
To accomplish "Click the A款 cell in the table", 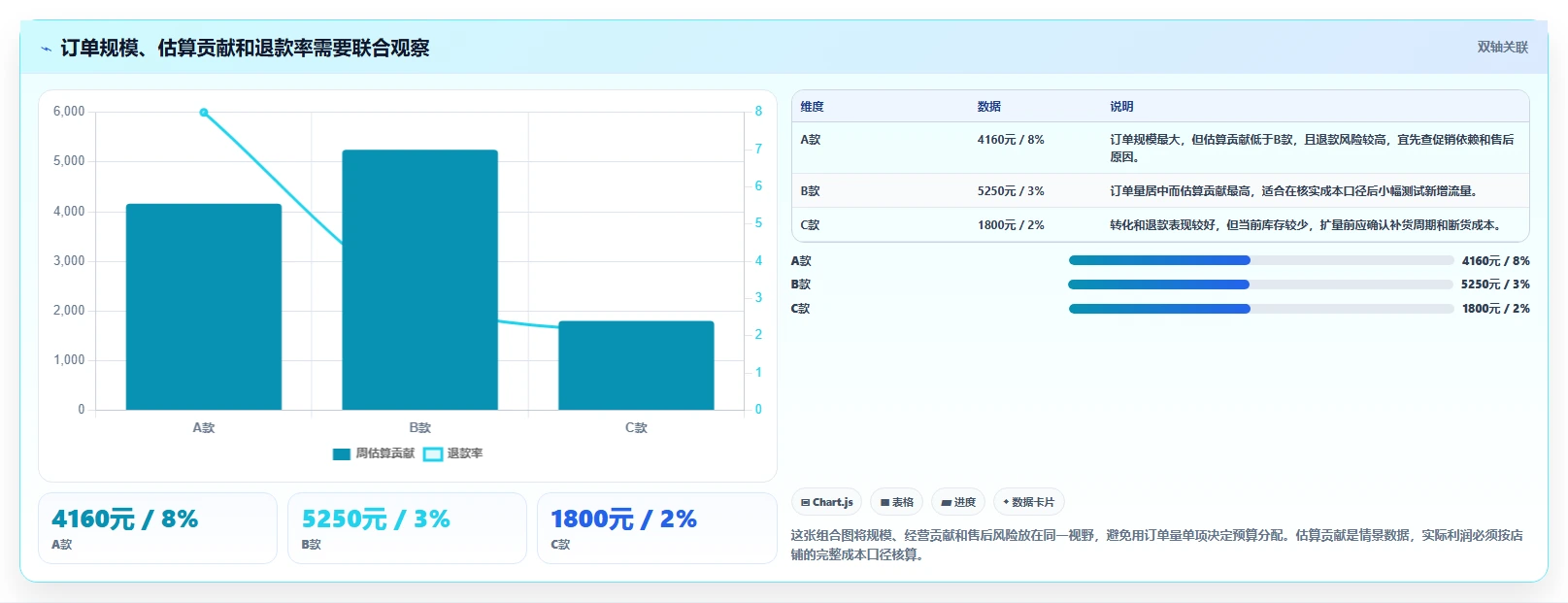I will 810,140.
